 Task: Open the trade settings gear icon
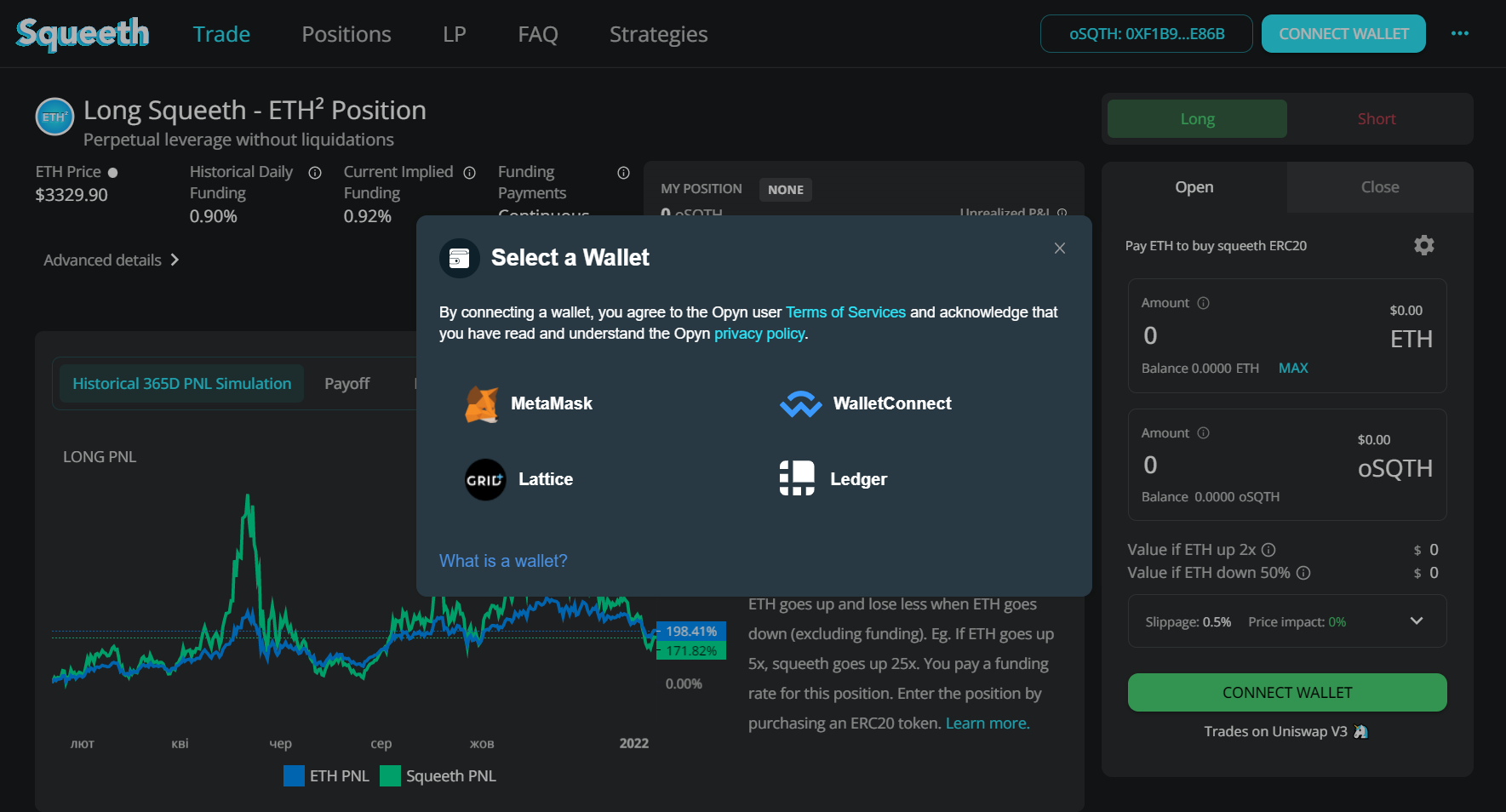point(1423,246)
